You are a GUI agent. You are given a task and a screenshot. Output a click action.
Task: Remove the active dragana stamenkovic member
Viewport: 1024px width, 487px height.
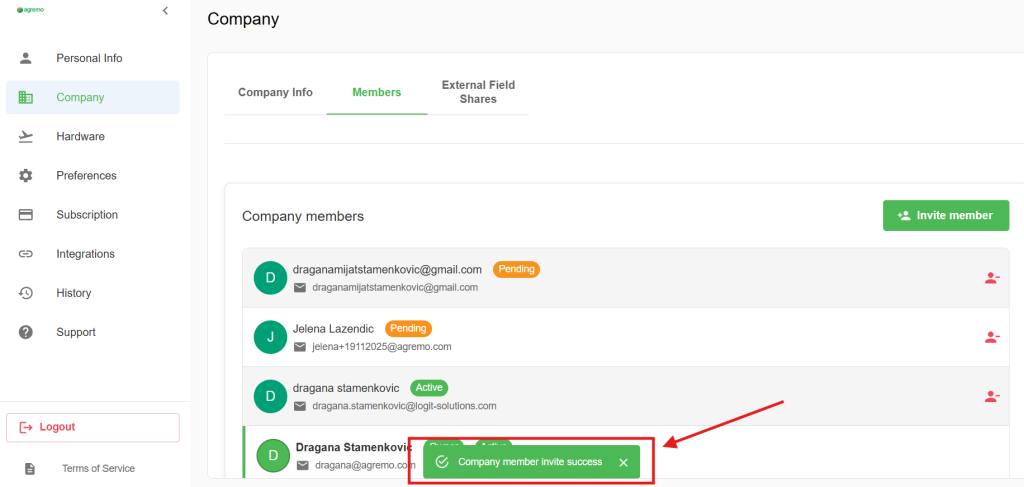[x=991, y=396]
